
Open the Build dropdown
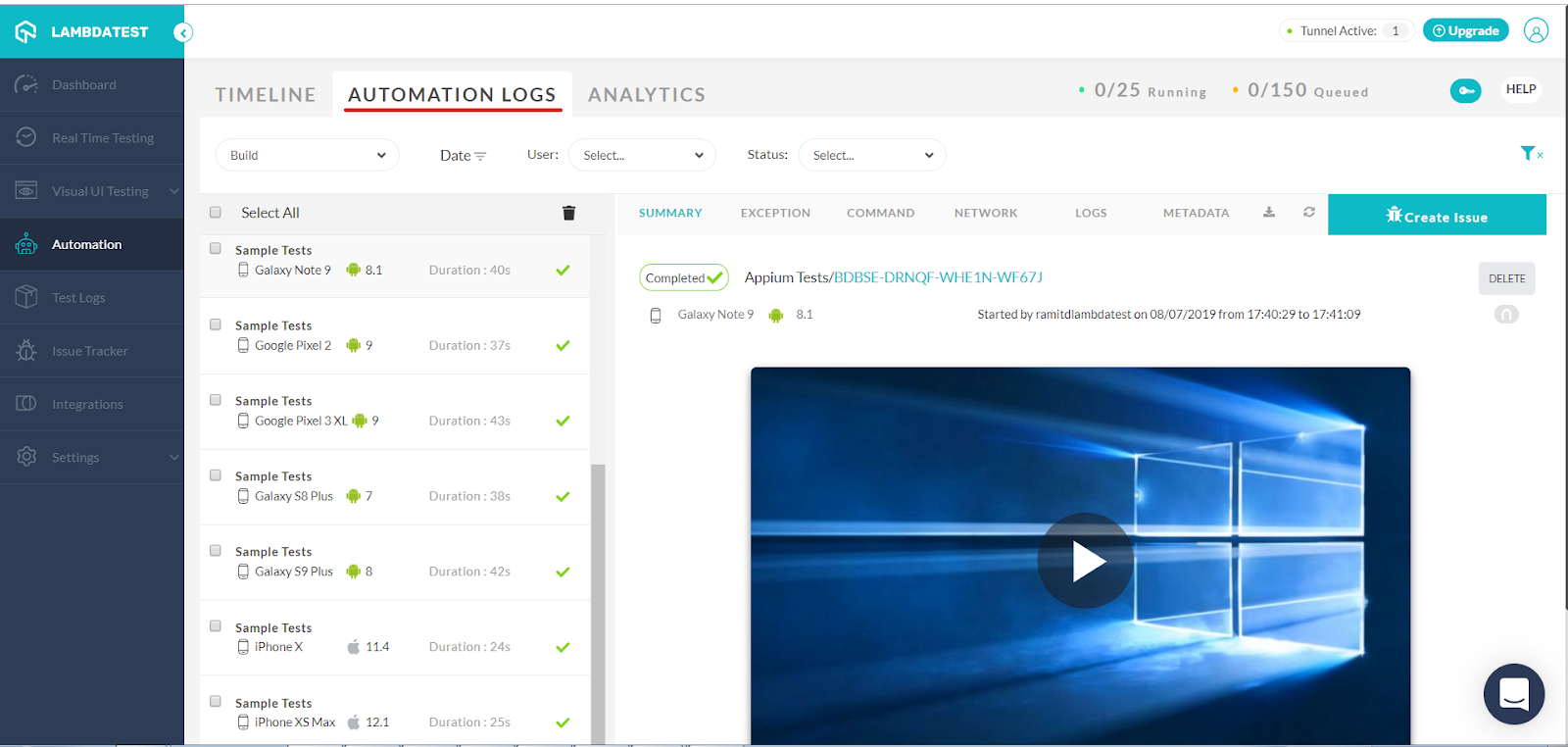click(x=307, y=155)
